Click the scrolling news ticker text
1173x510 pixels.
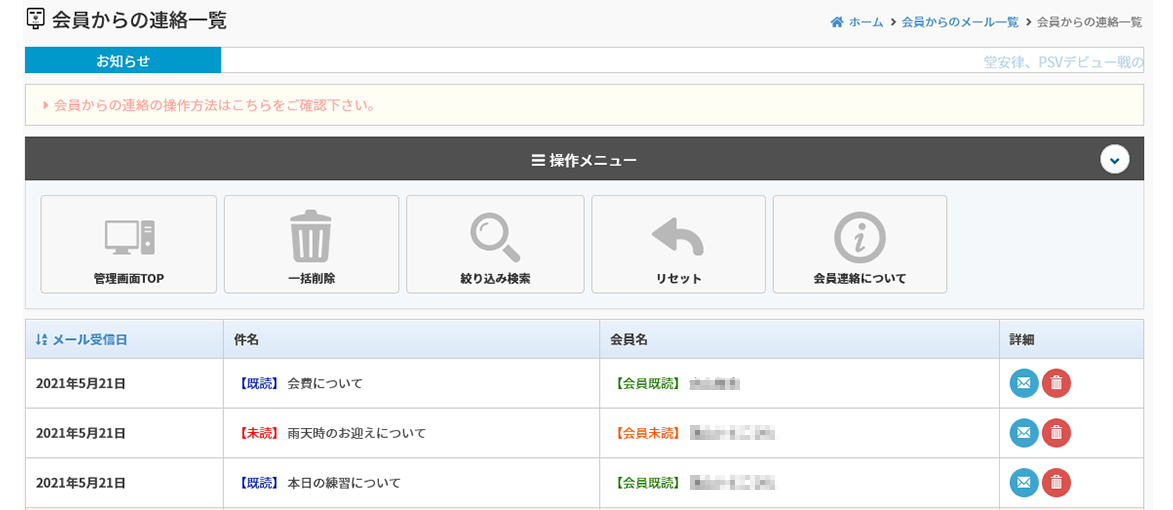pos(1062,62)
